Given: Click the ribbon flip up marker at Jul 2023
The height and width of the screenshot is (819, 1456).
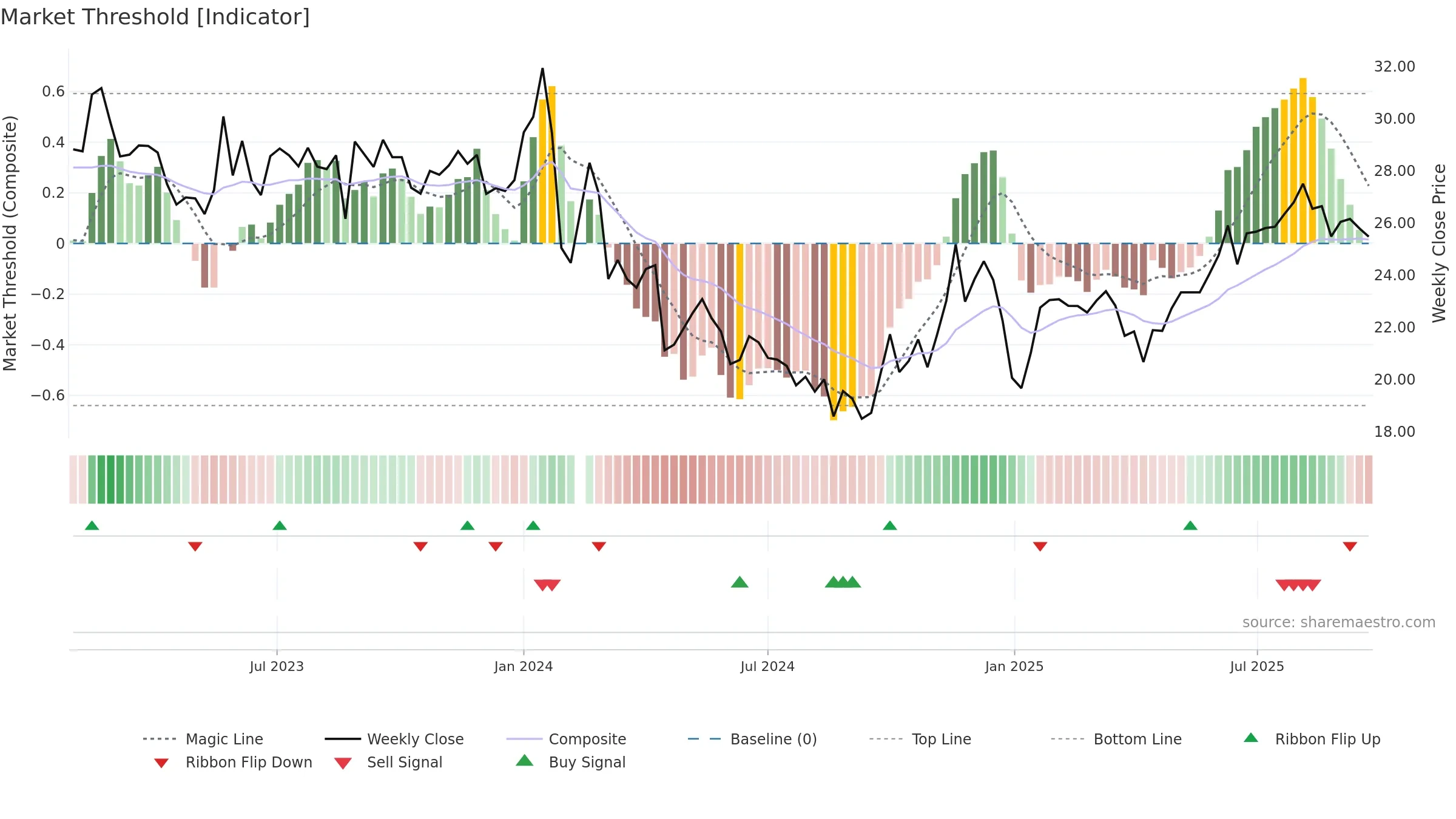Looking at the screenshot, I should coord(280,525).
